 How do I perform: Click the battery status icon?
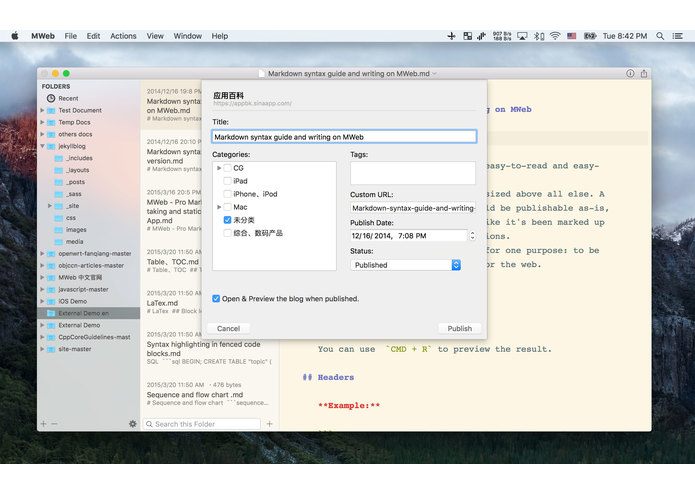pos(590,36)
